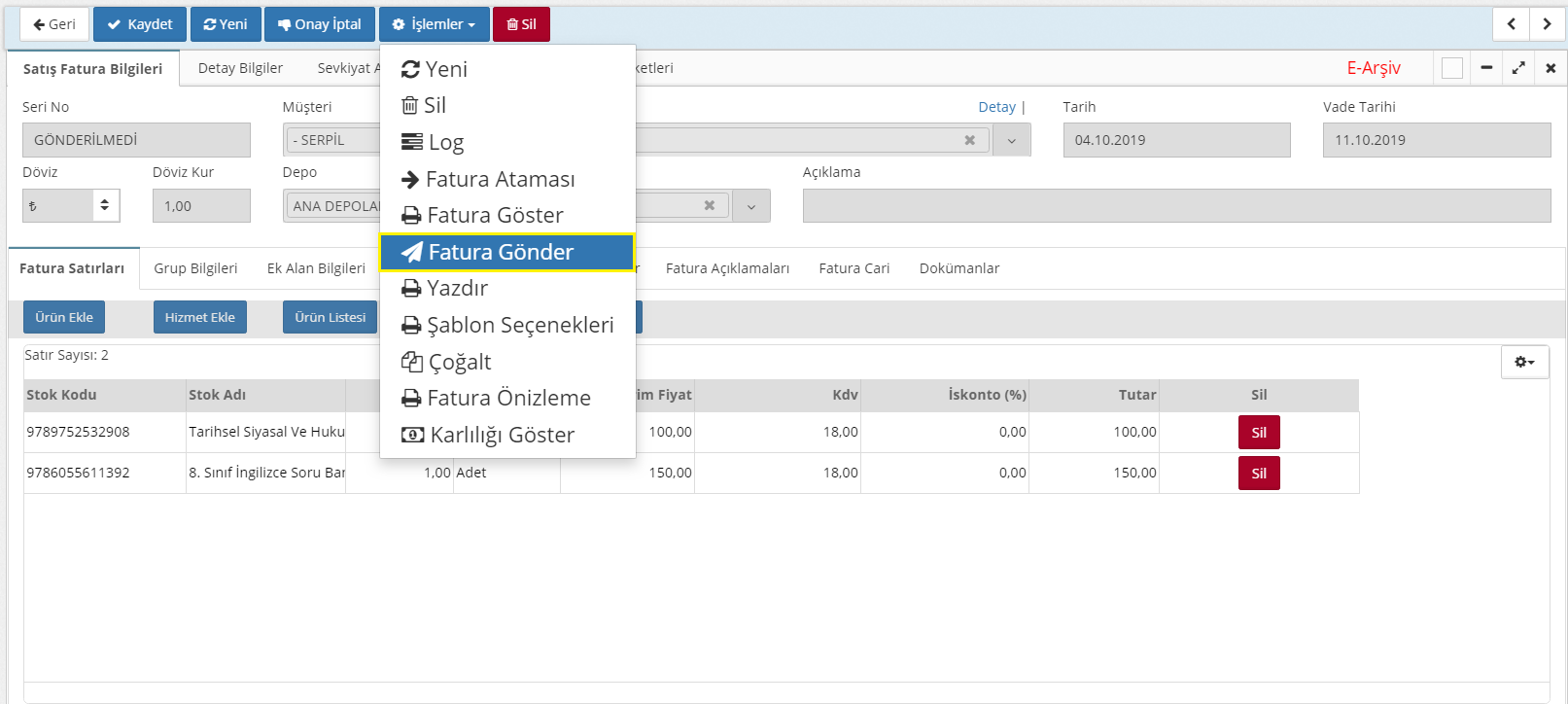
Task: Click the expand fullscreen arrows icon
Action: click(1518, 68)
